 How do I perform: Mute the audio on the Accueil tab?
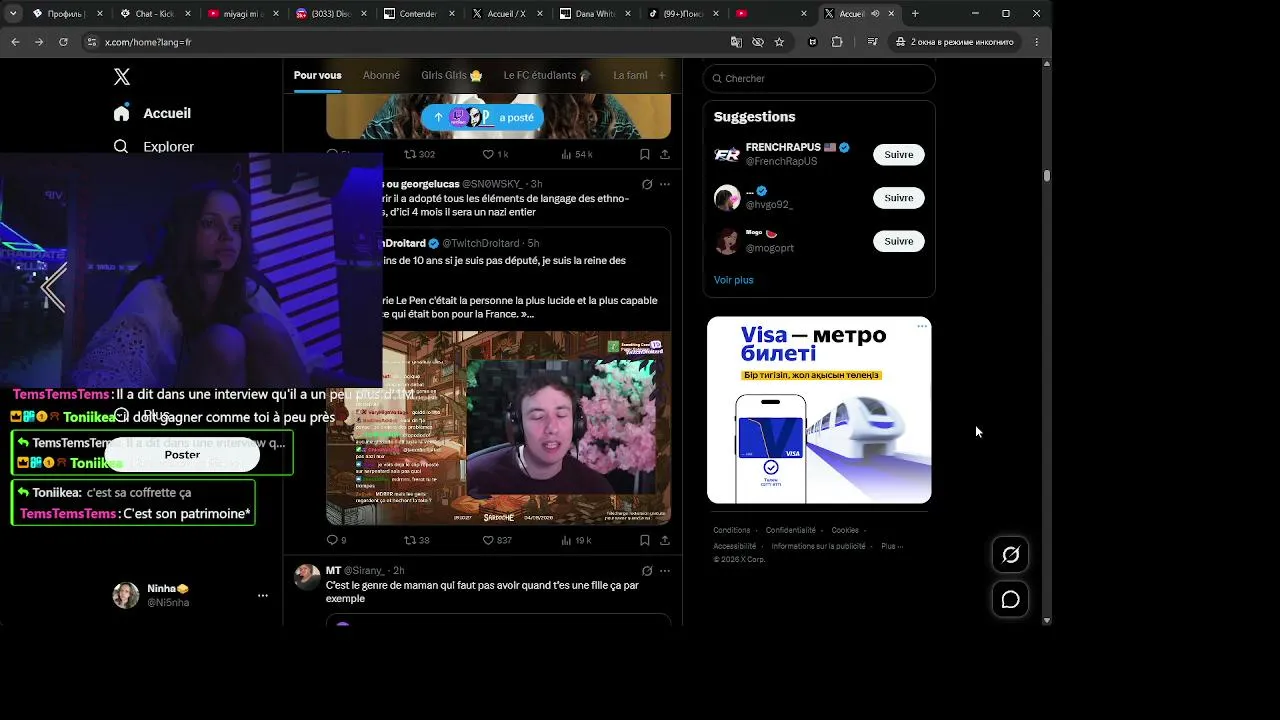click(x=875, y=14)
